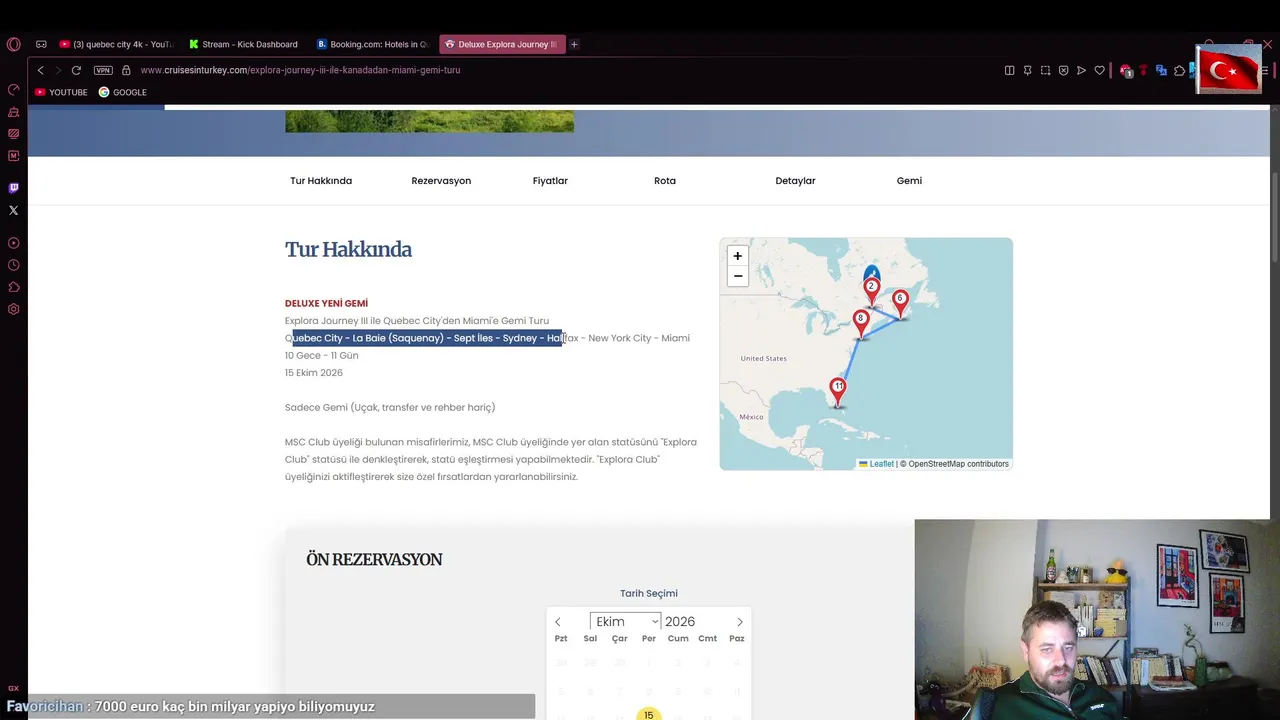1280x720 pixels.
Task: Take a snapshot with the dashed-square icon
Action: point(1045,70)
